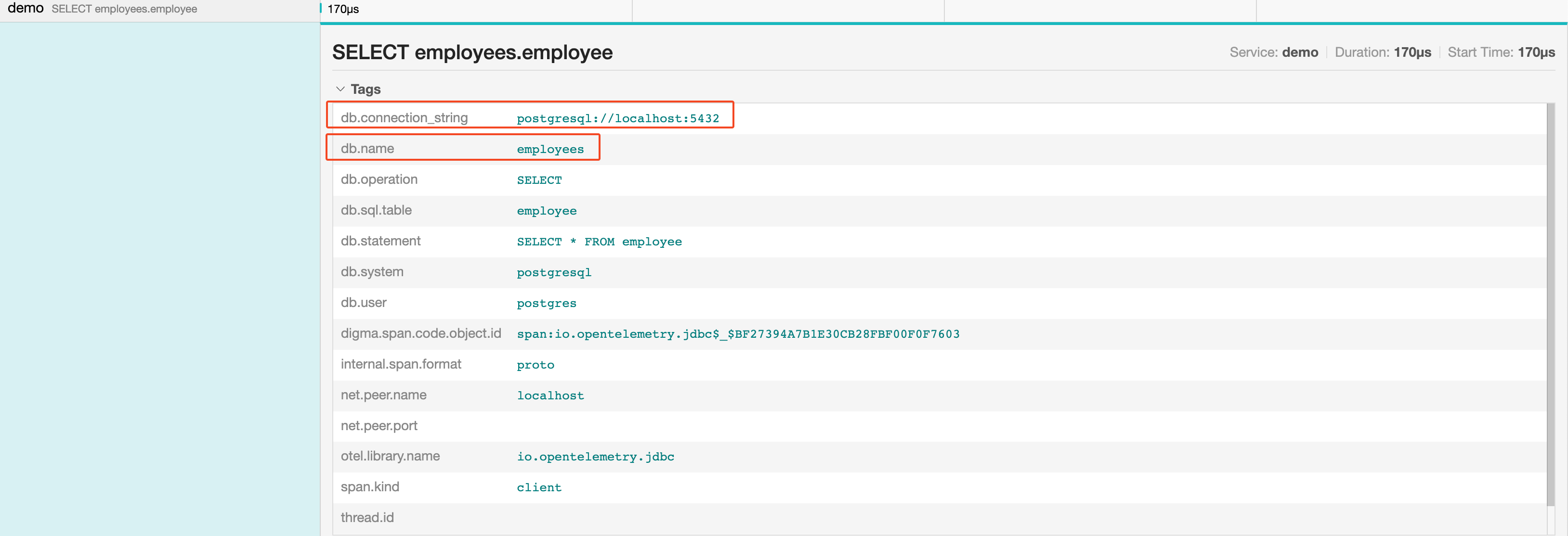Click the db.sql.table value employee
This screenshot has width=1568, height=536.
(546, 211)
